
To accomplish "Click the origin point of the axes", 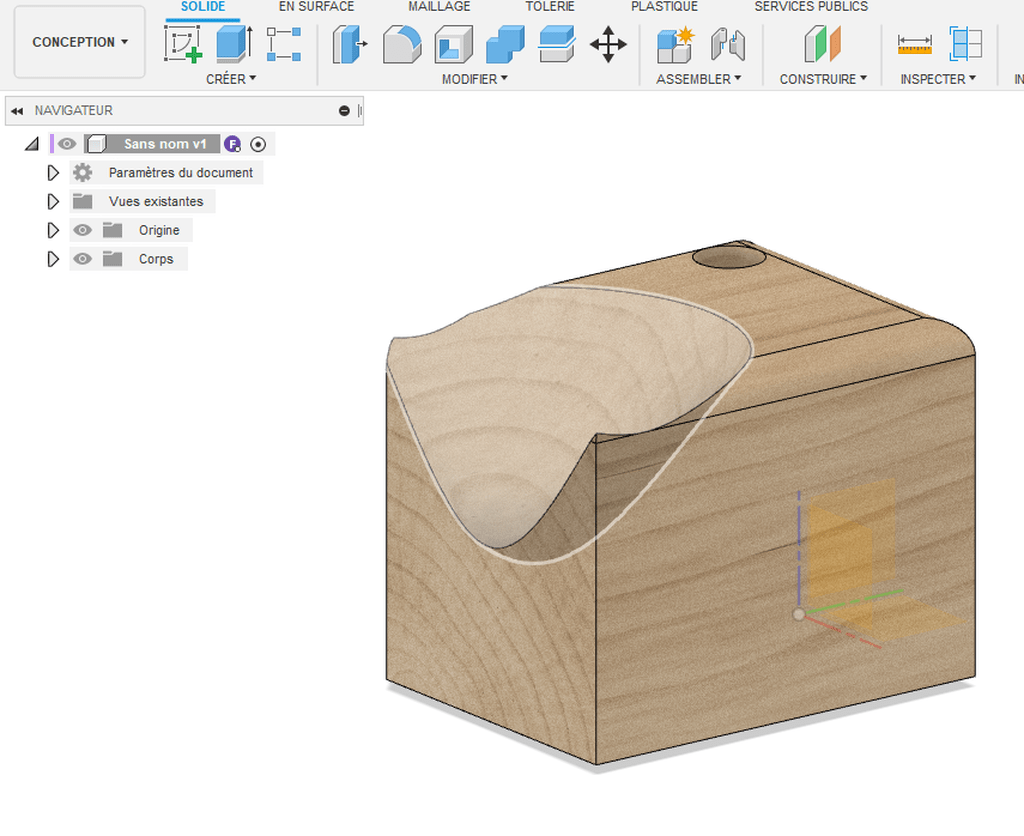I will 798,614.
